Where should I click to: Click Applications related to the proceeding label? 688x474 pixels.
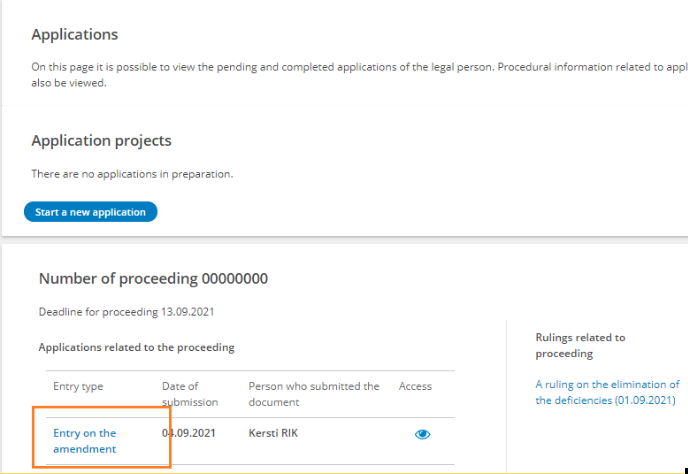(136, 347)
